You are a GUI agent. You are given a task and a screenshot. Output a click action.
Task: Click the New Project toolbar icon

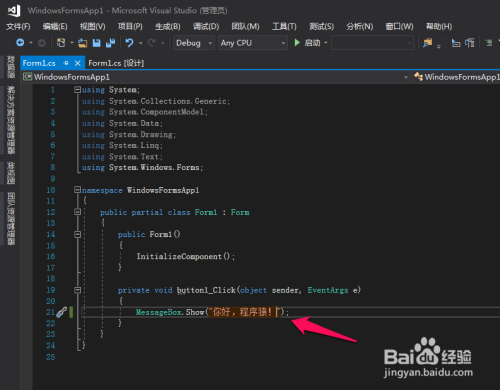click(61, 43)
